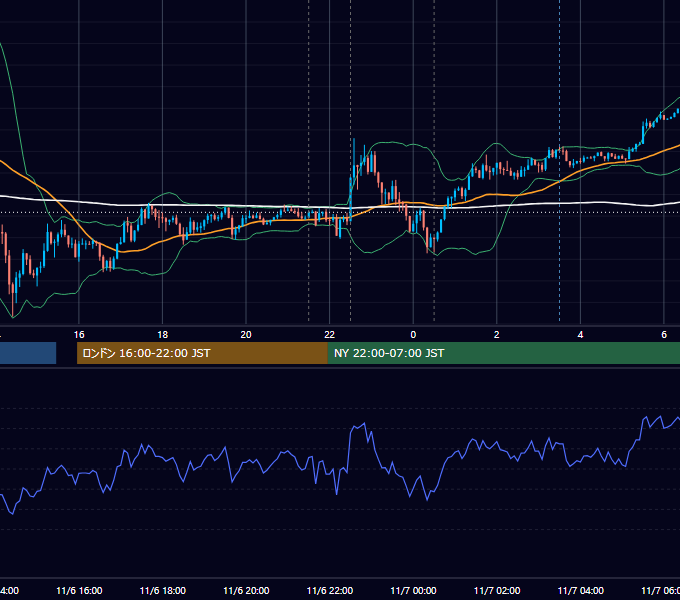Screen dimensions: 680x600
Task: Click the 11/7 02:00 date label
Action: coord(497,591)
